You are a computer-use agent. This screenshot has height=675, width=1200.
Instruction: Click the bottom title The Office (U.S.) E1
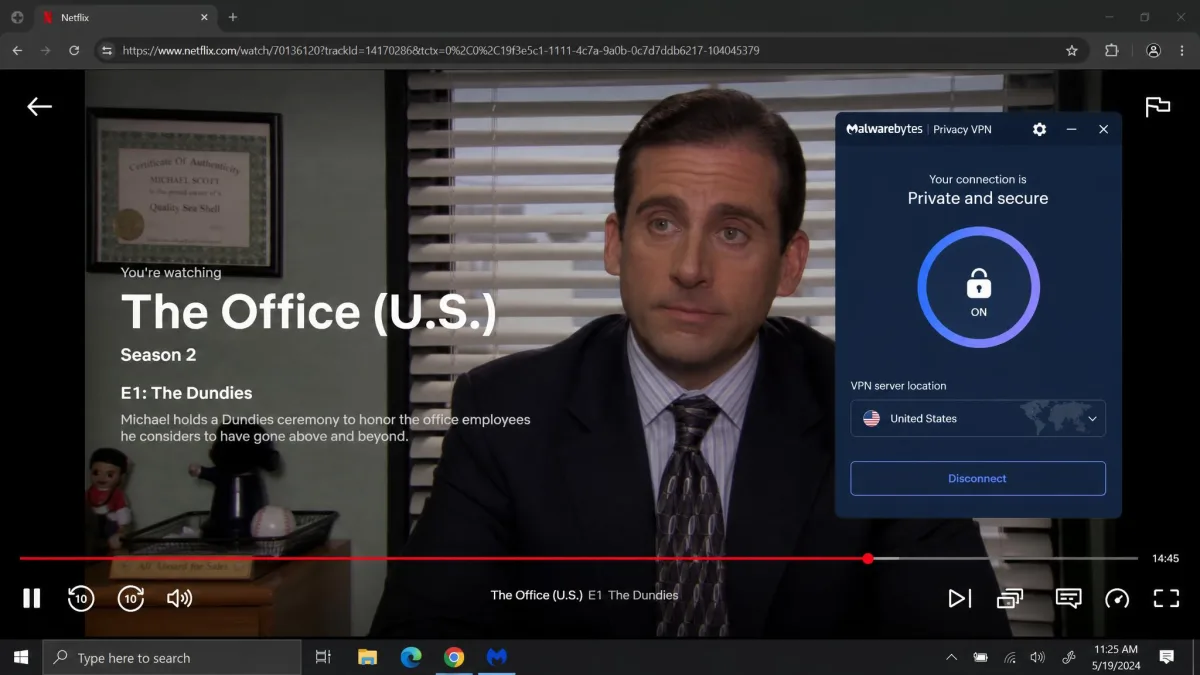[584, 595]
